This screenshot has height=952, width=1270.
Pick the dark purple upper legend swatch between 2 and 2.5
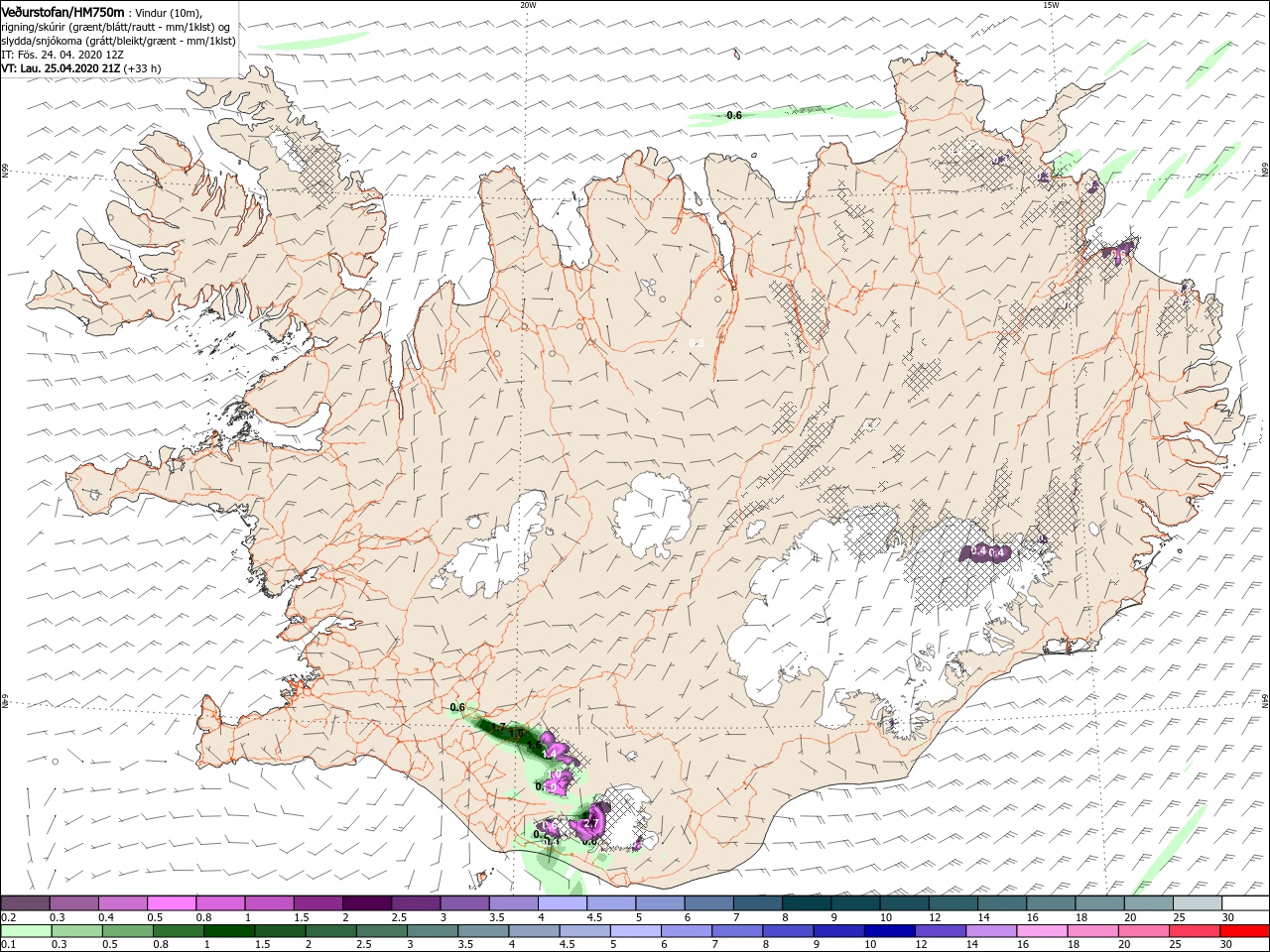367,903
